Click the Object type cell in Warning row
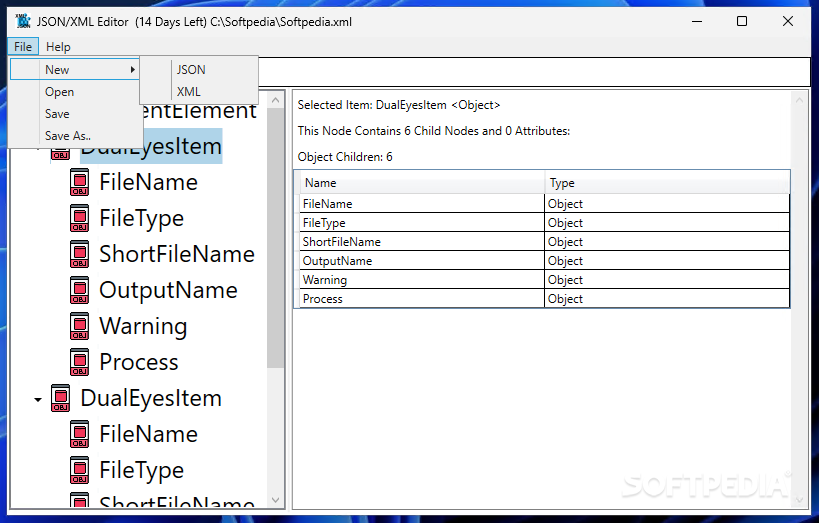Viewport: 819px width, 523px height. click(x=667, y=280)
